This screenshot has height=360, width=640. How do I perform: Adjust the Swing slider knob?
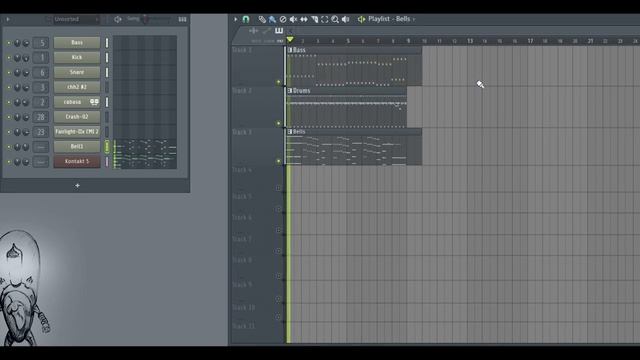pos(145,19)
